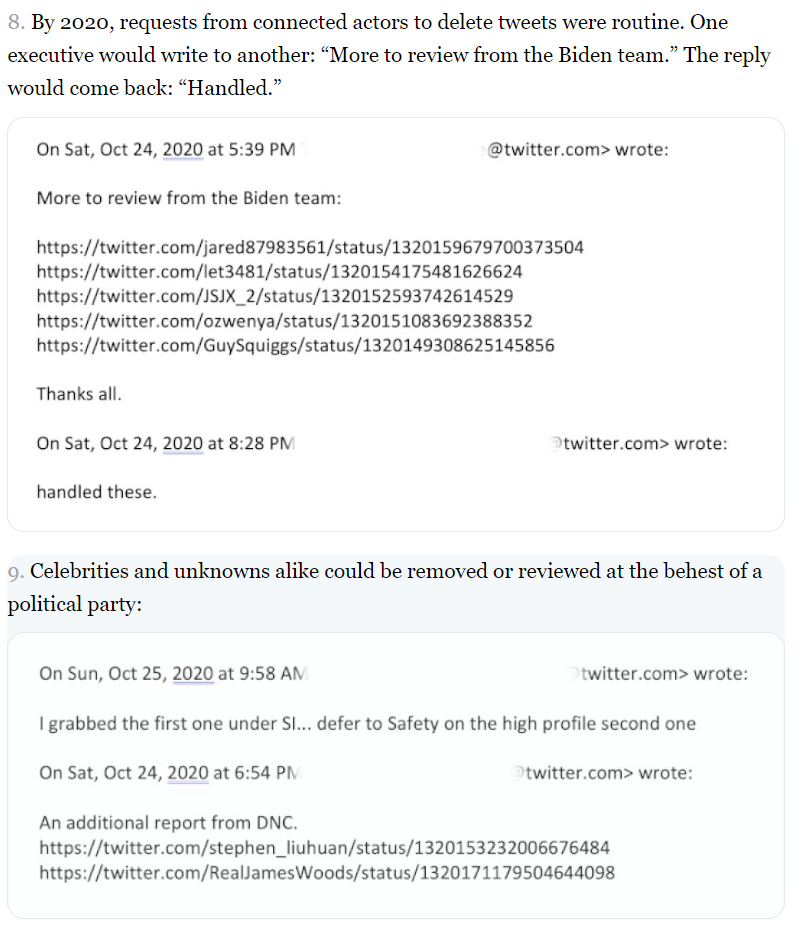Click the underlined 2020 in the 8:28 PM header
The width and height of the screenshot is (799, 927).
pyautogui.click(x=182, y=443)
